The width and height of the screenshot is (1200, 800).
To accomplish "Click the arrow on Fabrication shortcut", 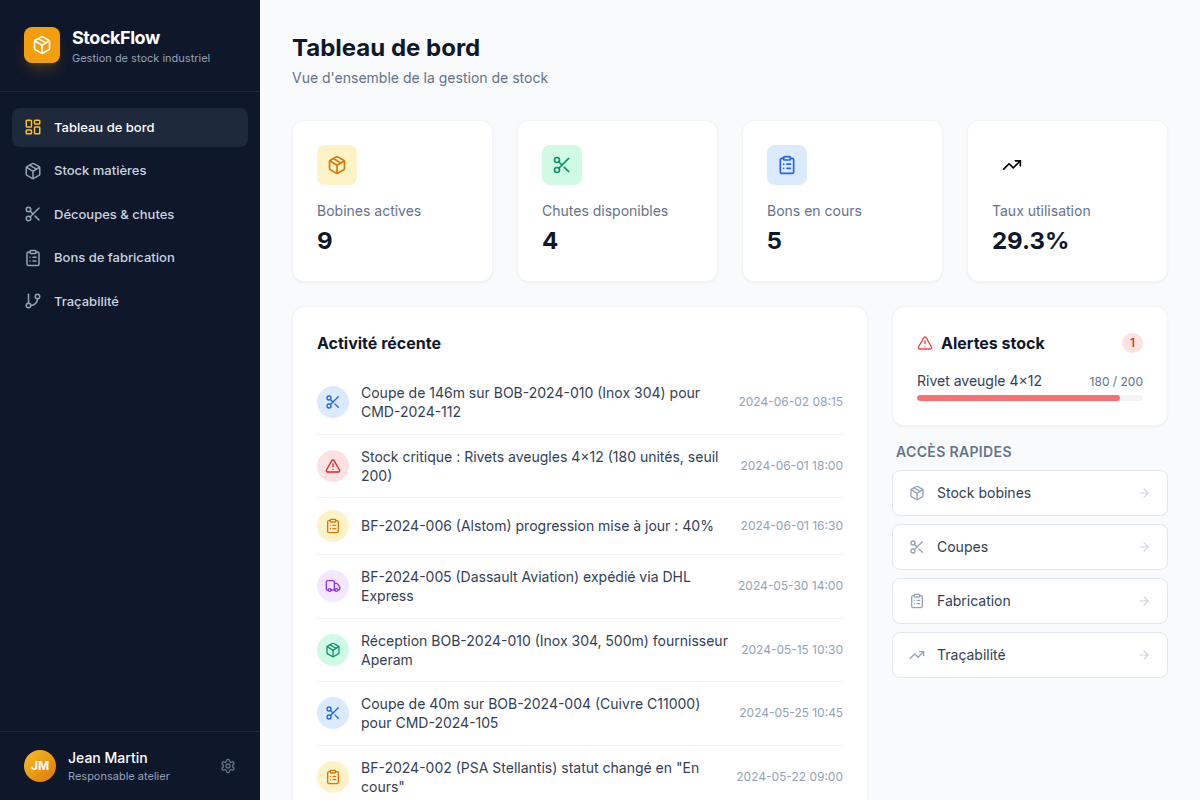I will [1144, 601].
